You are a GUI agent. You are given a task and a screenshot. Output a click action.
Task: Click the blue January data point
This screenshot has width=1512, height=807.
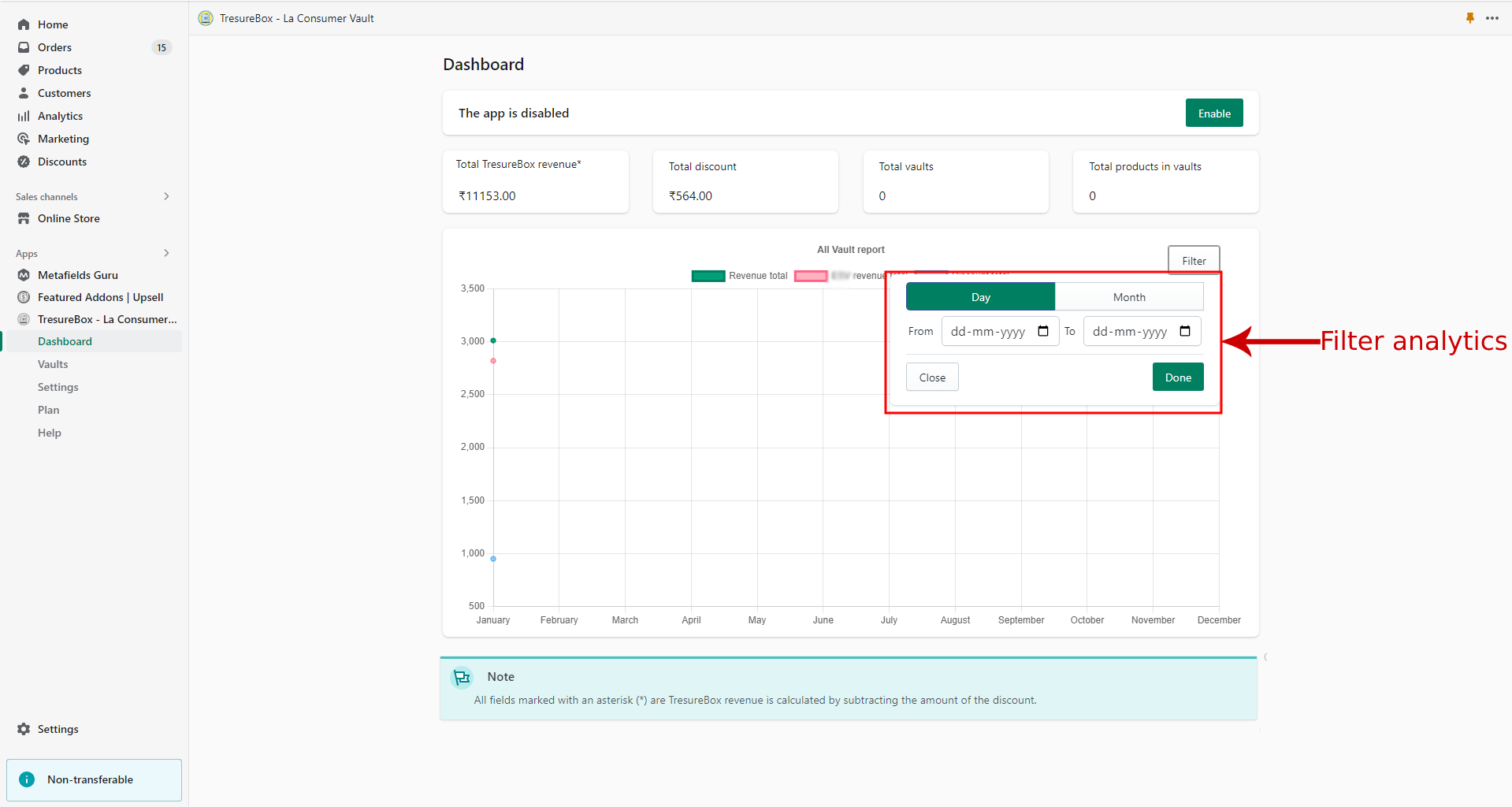(x=493, y=559)
